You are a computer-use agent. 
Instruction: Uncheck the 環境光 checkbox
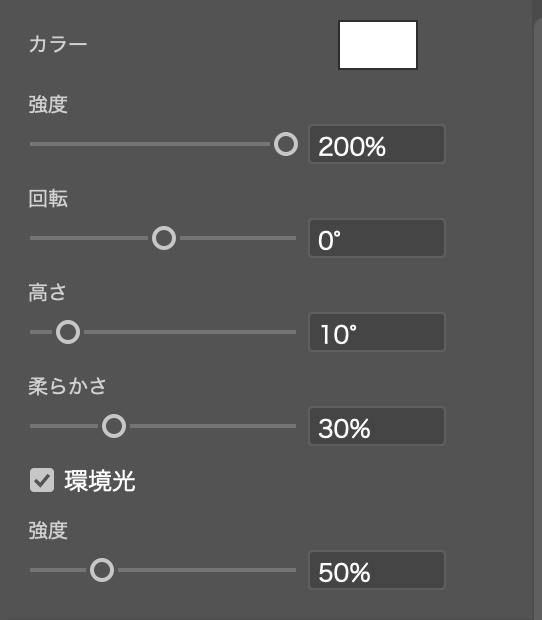pos(42,480)
